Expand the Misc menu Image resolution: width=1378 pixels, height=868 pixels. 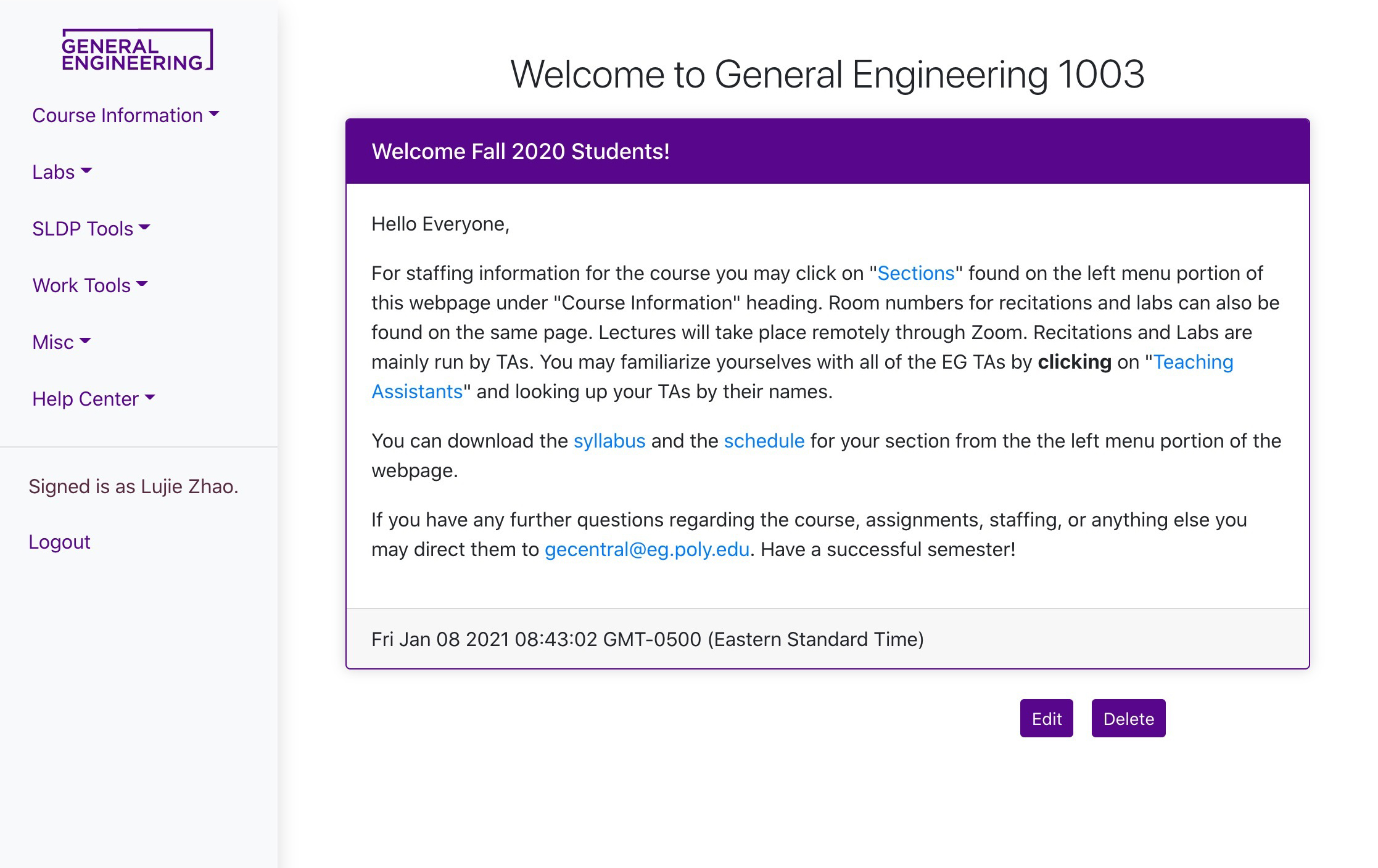click(x=61, y=342)
